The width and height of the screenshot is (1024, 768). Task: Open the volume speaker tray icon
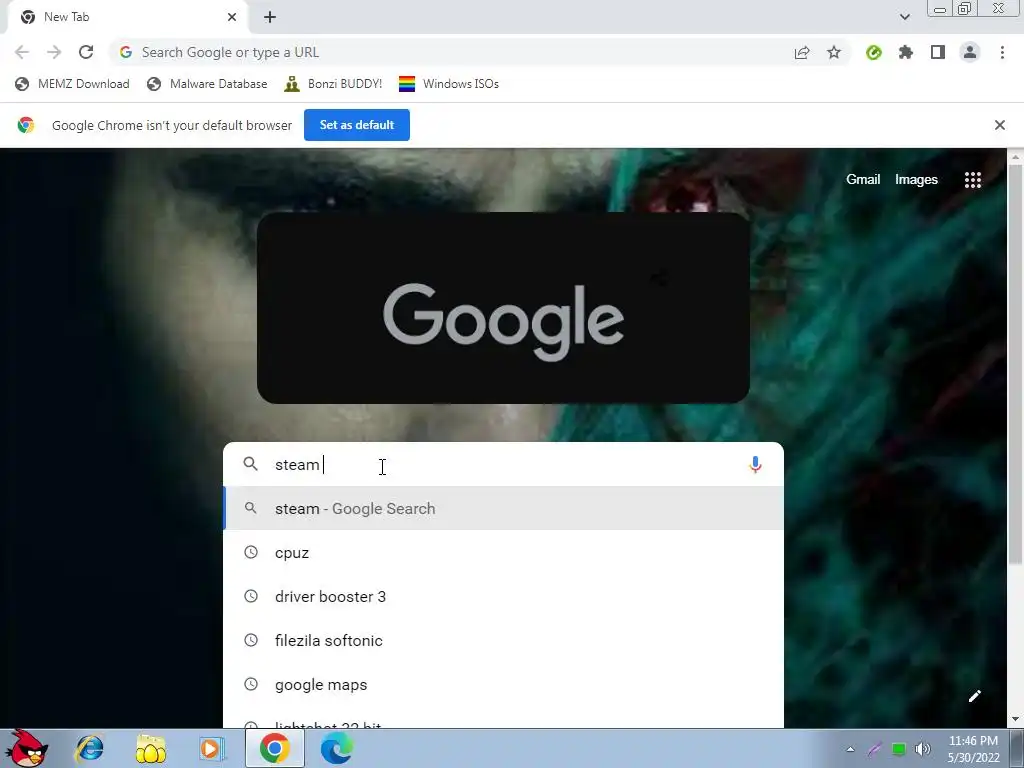923,749
